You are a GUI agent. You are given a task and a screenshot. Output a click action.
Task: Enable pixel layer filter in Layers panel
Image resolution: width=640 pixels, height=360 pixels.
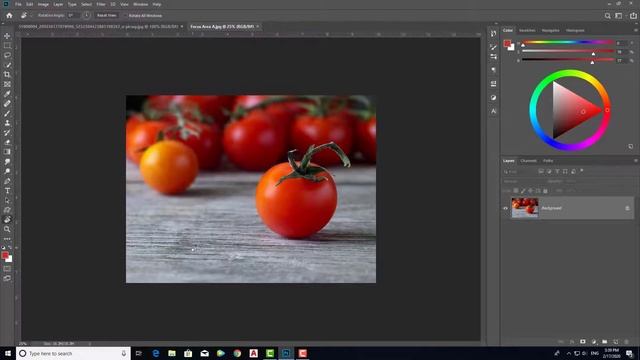[541, 171]
